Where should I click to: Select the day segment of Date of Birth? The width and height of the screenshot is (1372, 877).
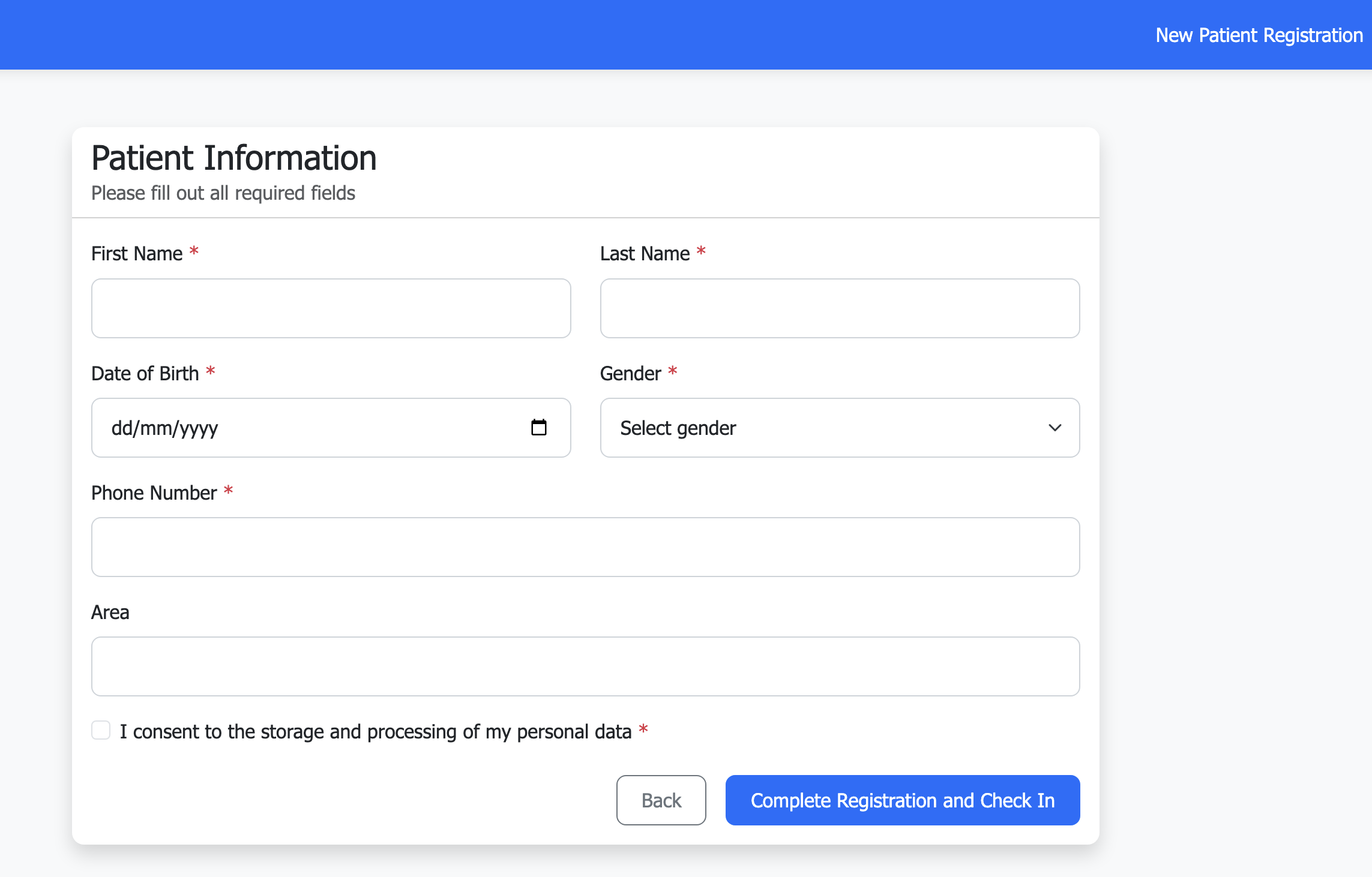point(122,428)
